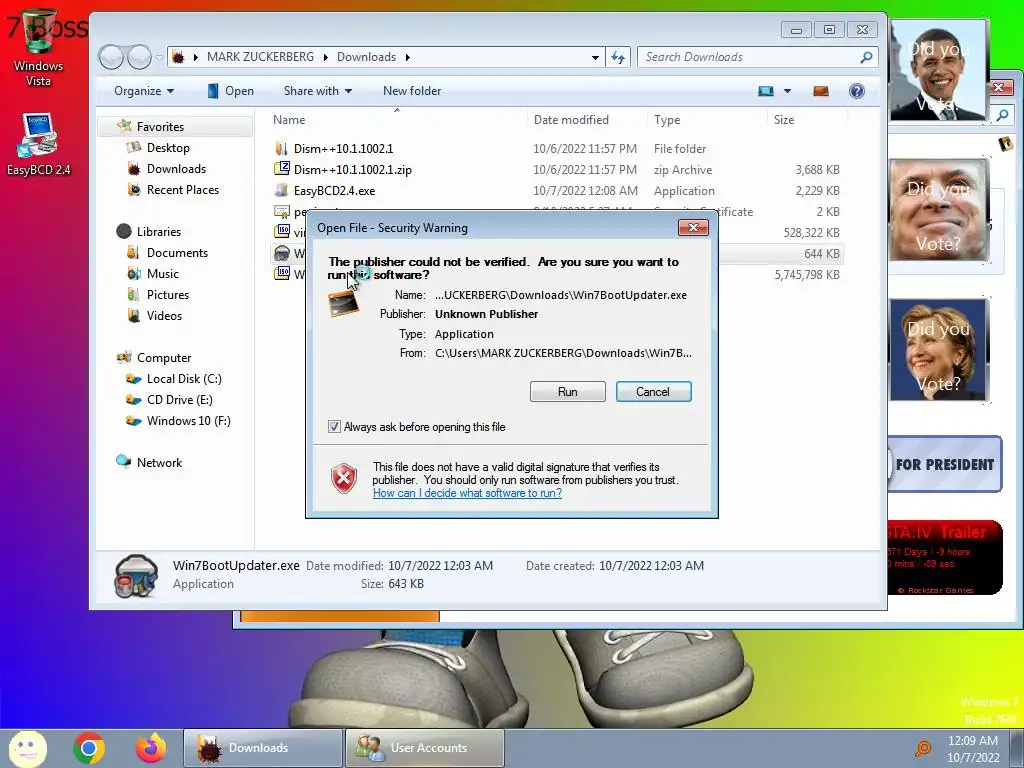Open Explorer help icon
This screenshot has width=1024, height=768.
pos(856,91)
